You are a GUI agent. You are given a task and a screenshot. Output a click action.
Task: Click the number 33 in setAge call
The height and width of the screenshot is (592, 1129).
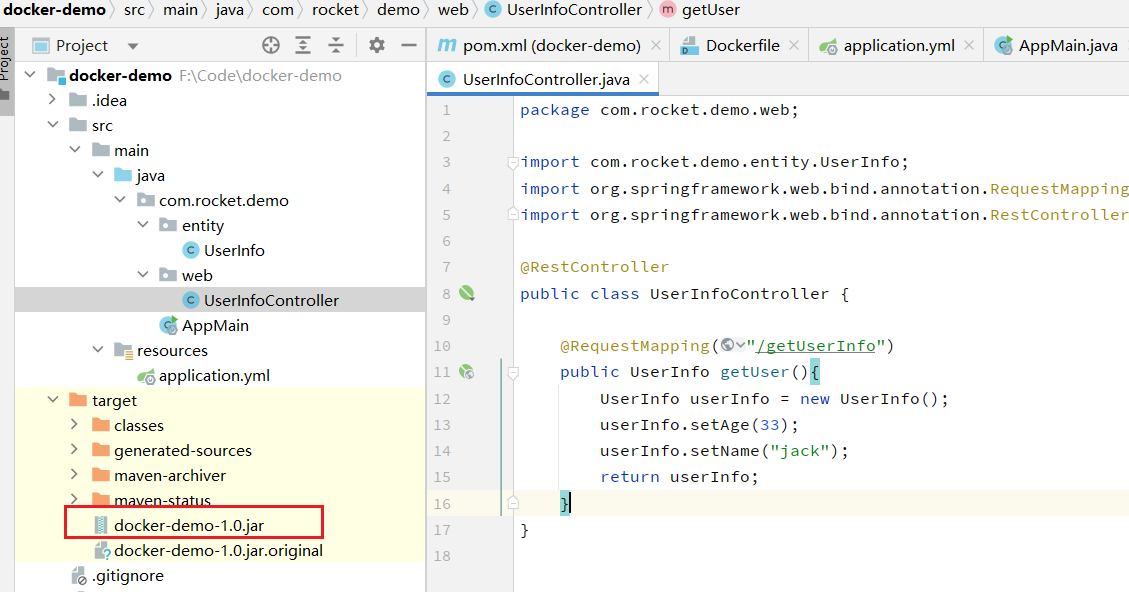tap(770, 425)
